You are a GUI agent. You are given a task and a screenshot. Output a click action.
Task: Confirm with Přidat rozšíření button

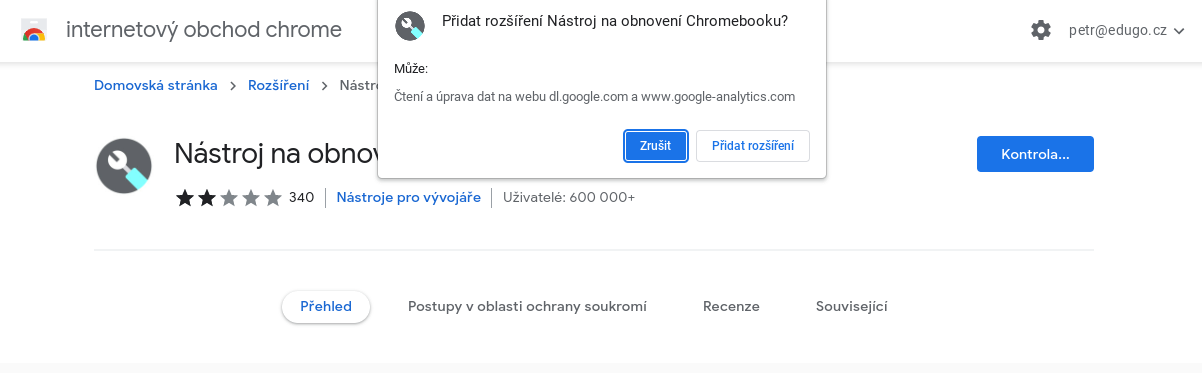pos(753,145)
